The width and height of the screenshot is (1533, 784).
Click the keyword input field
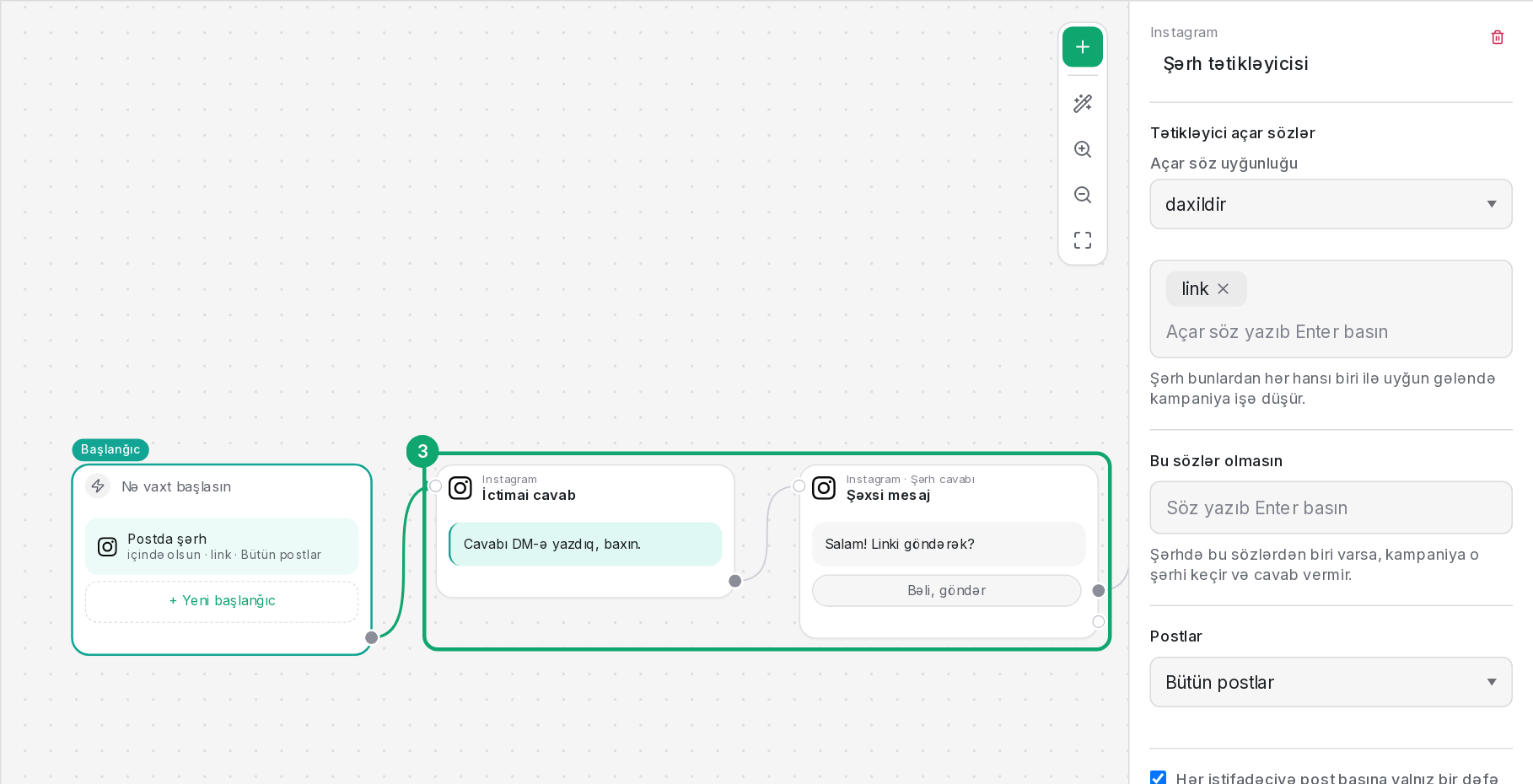(x=1331, y=332)
